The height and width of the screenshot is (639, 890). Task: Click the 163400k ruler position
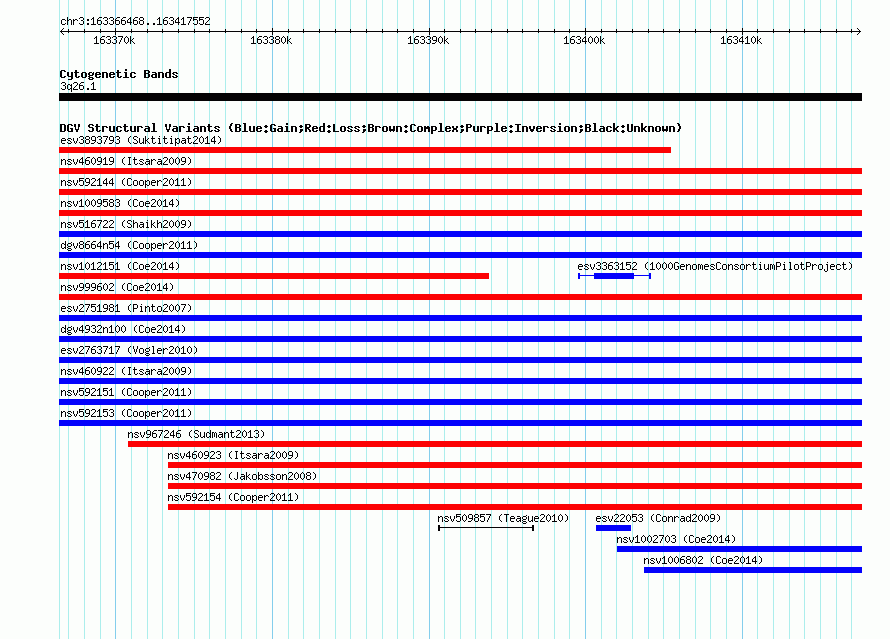tap(584, 40)
